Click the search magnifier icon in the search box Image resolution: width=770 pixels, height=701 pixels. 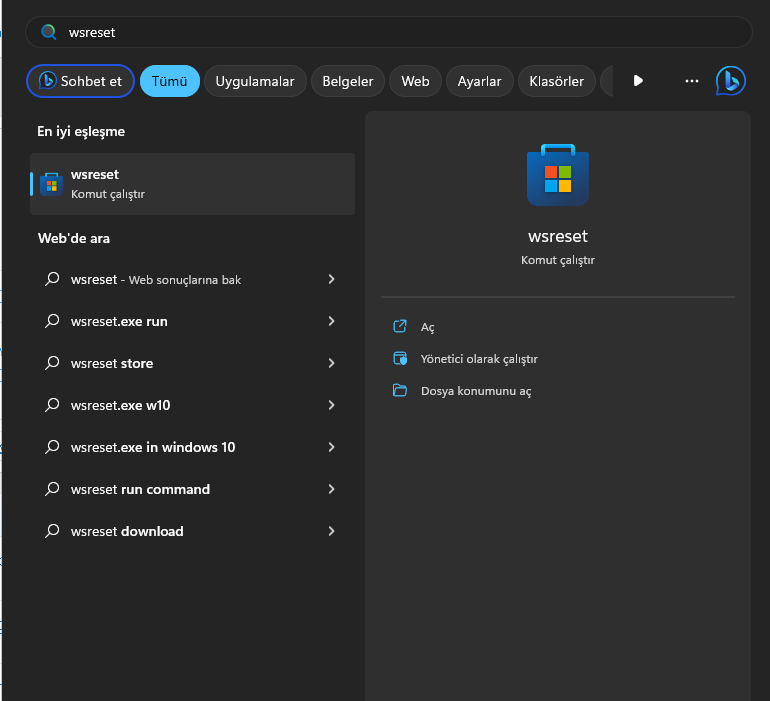pos(48,32)
